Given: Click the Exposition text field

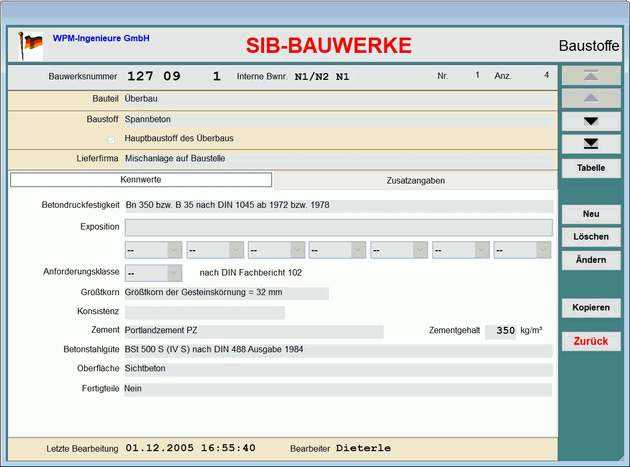Looking at the screenshot, I should click(339, 227).
